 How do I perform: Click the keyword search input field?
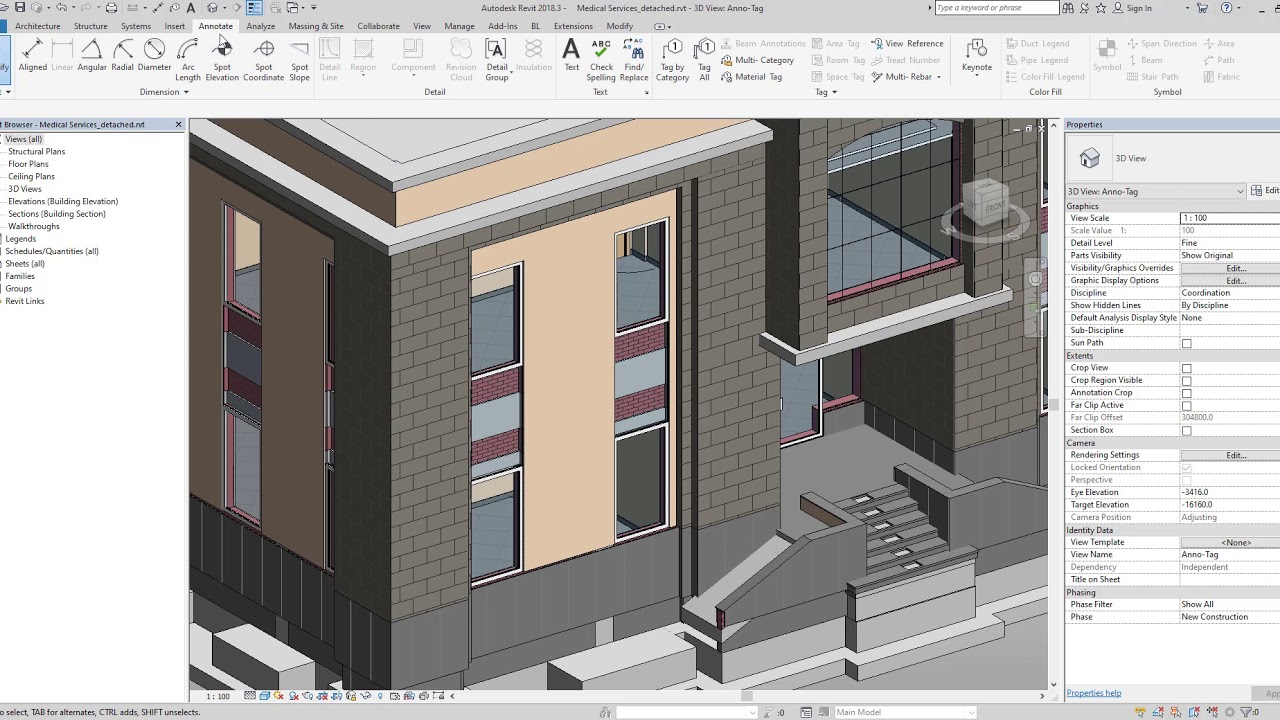996,8
